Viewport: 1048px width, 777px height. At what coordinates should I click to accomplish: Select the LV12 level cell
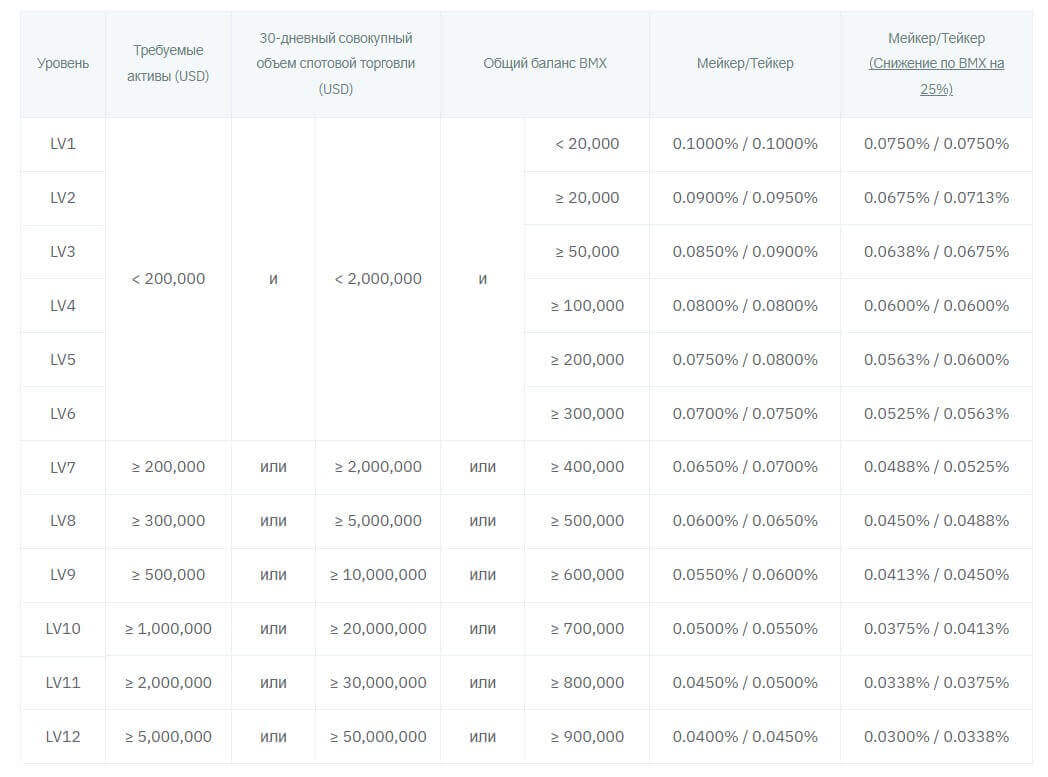[63, 737]
